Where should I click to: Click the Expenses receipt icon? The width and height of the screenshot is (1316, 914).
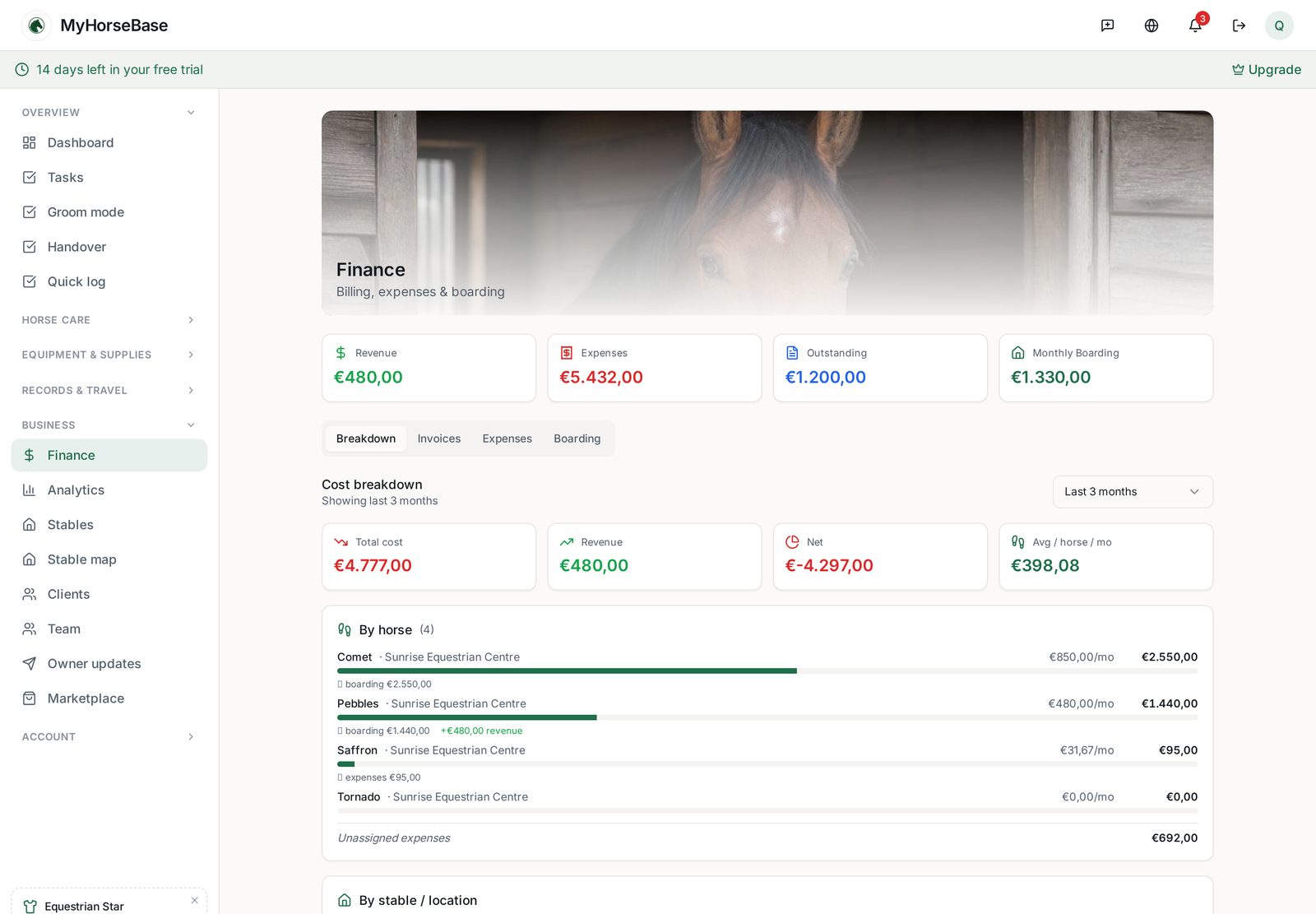tap(567, 353)
